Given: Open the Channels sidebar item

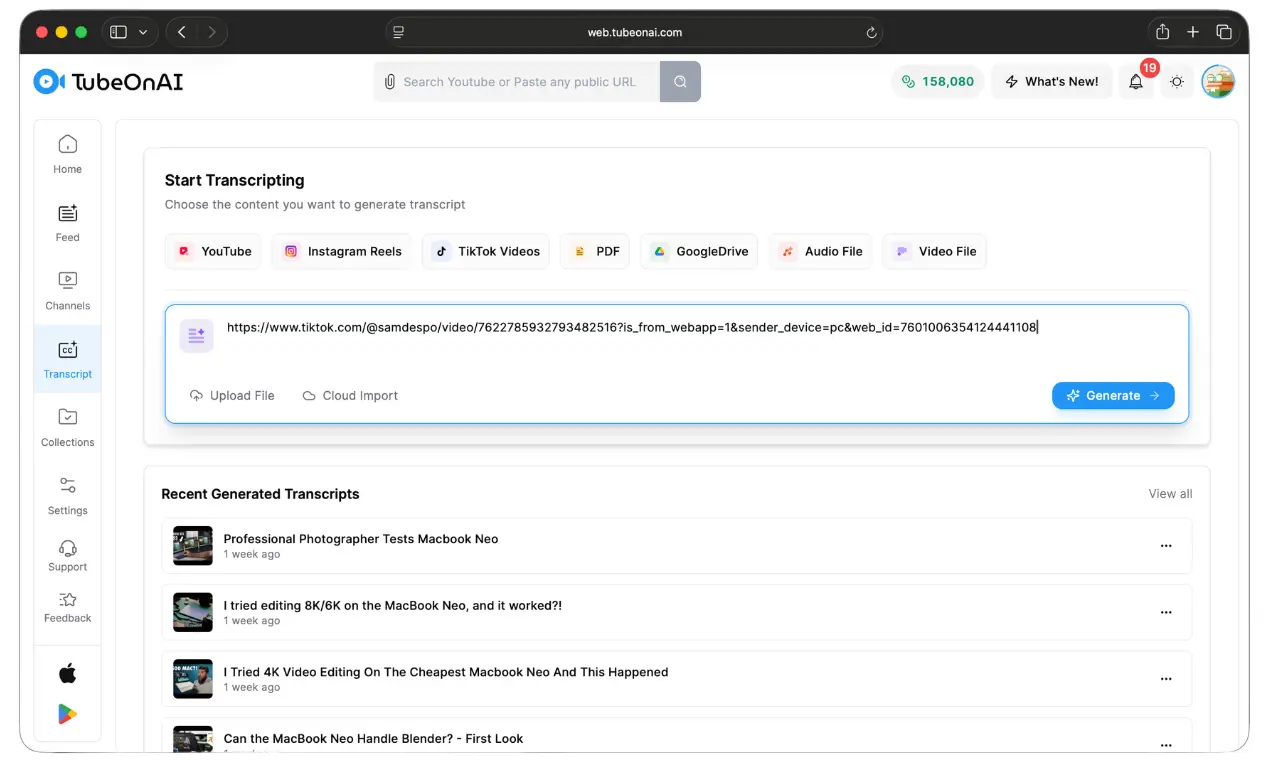Looking at the screenshot, I should click(68, 291).
